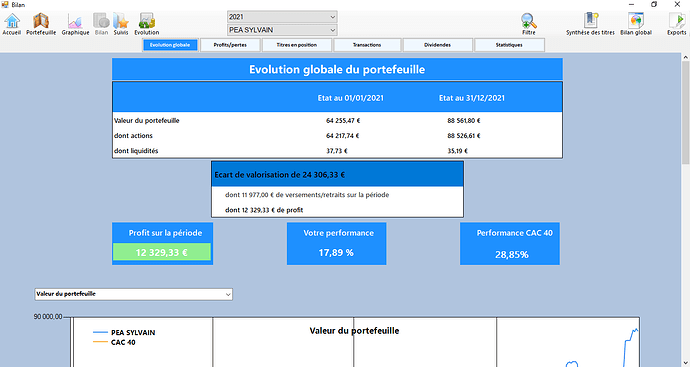Click the Filtre magnifier icon
Image resolution: width=690 pixels, height=367 pixels.
tap(529, 24)
